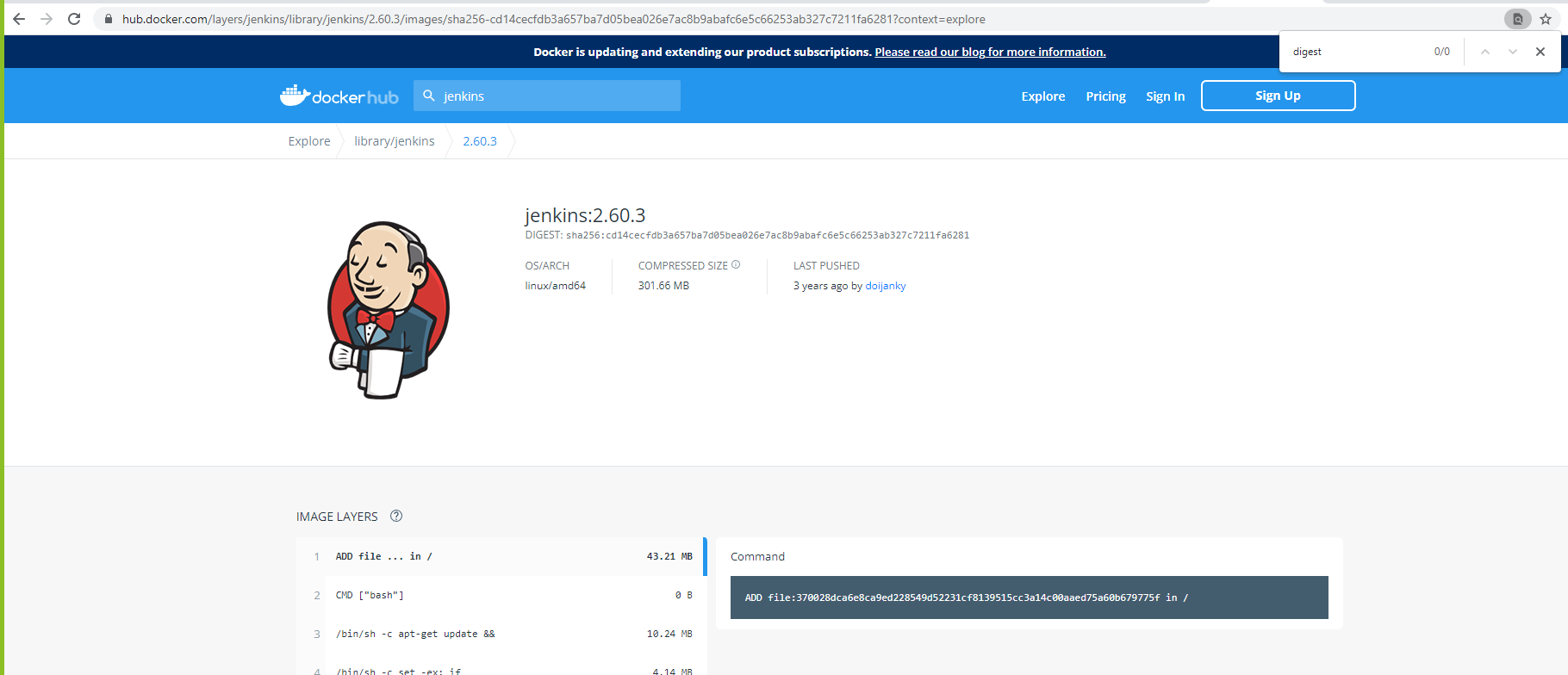Click the padlock site info icon
The width and height of the screenshot is (1568, 675).
point(108,19)
